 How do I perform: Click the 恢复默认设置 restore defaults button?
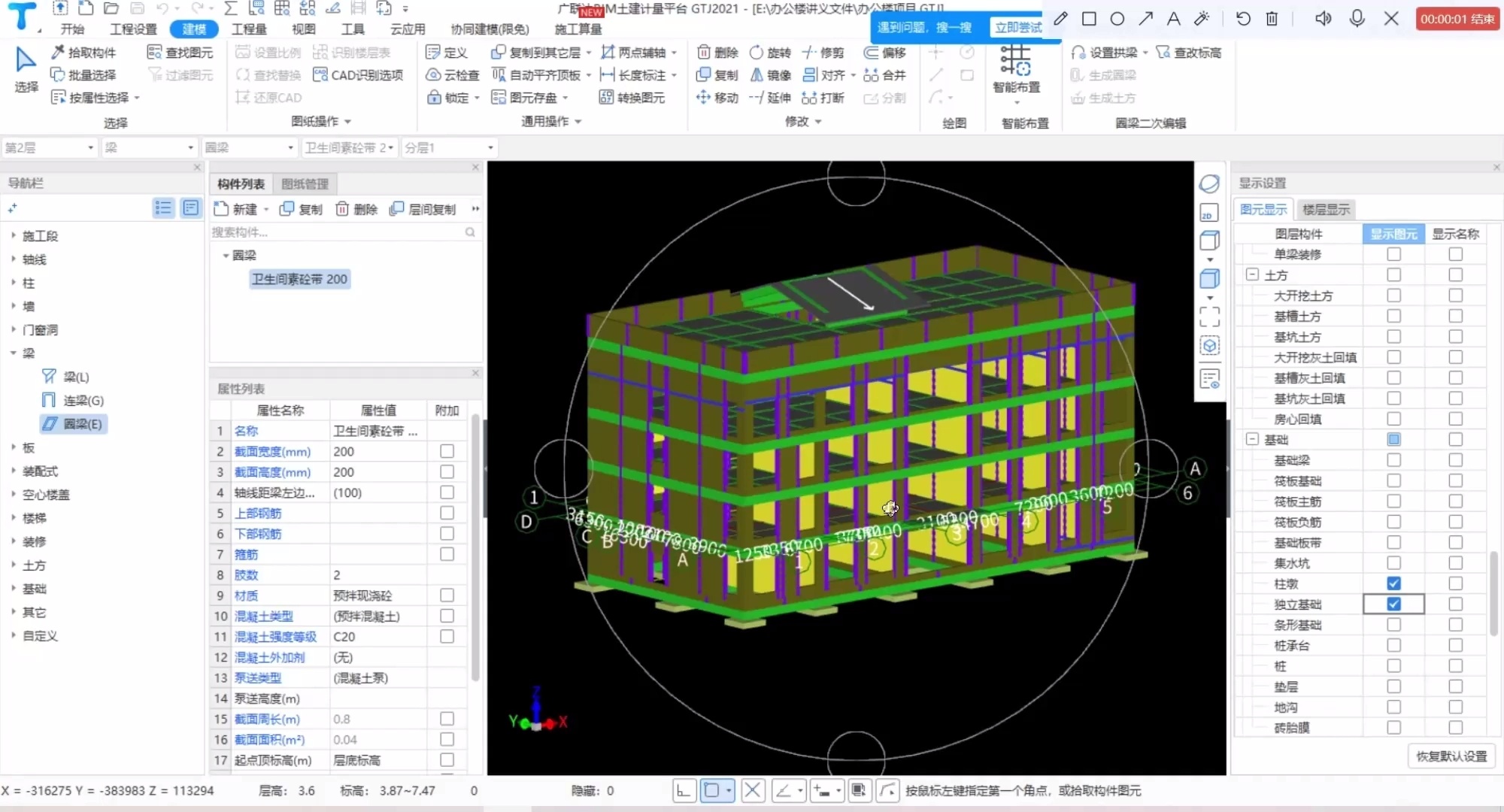click(x=1452, y=756)
